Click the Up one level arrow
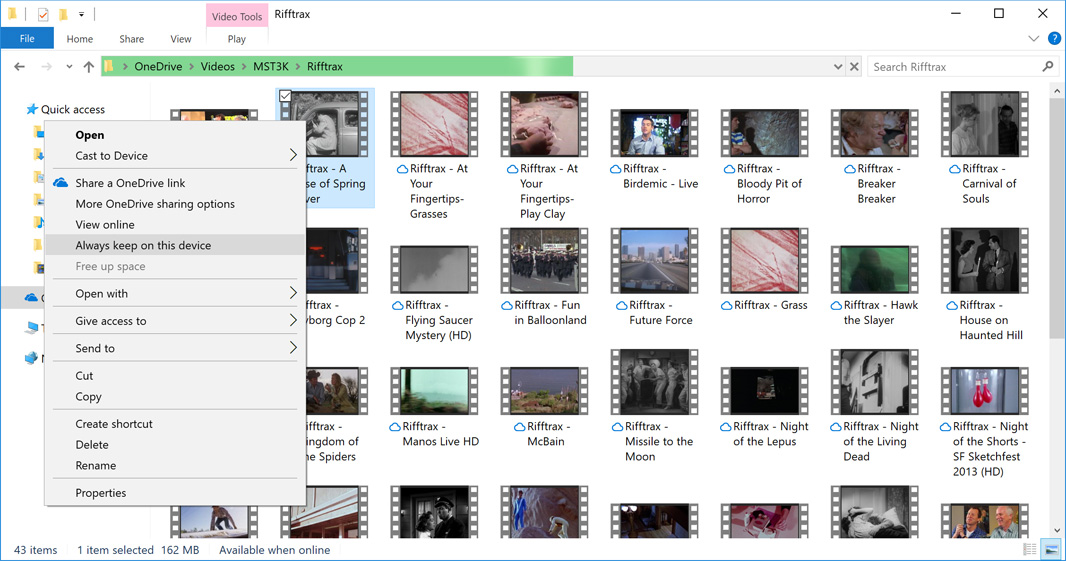Screen dimensions: 1066x561 point(89,67)
